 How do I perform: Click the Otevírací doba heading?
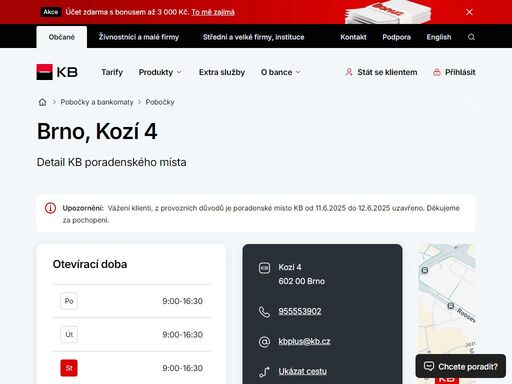pos(90,264)
